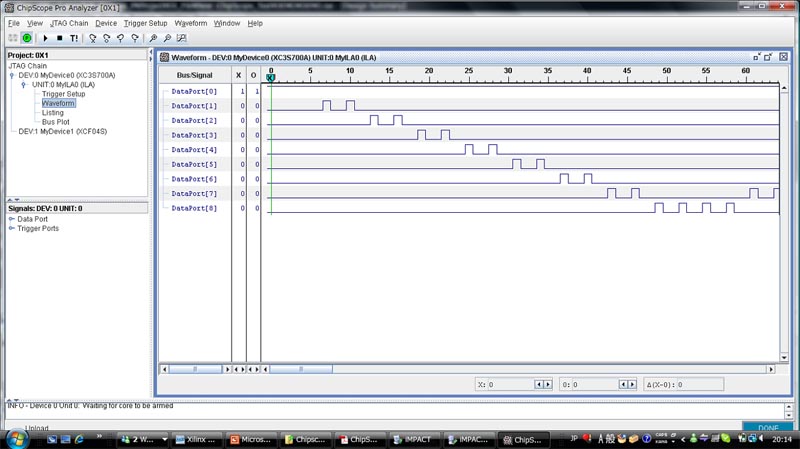This screenshot has height=449, width=800.
Task: Open the Help menu
Action: [x=255, y=23]
